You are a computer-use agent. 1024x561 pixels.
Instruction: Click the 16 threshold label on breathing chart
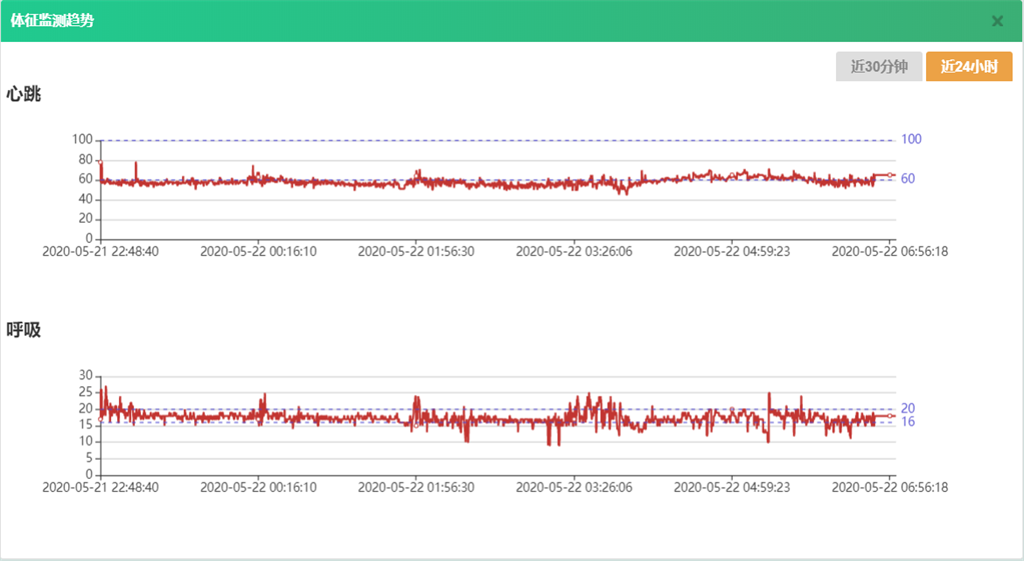point(908,422)
